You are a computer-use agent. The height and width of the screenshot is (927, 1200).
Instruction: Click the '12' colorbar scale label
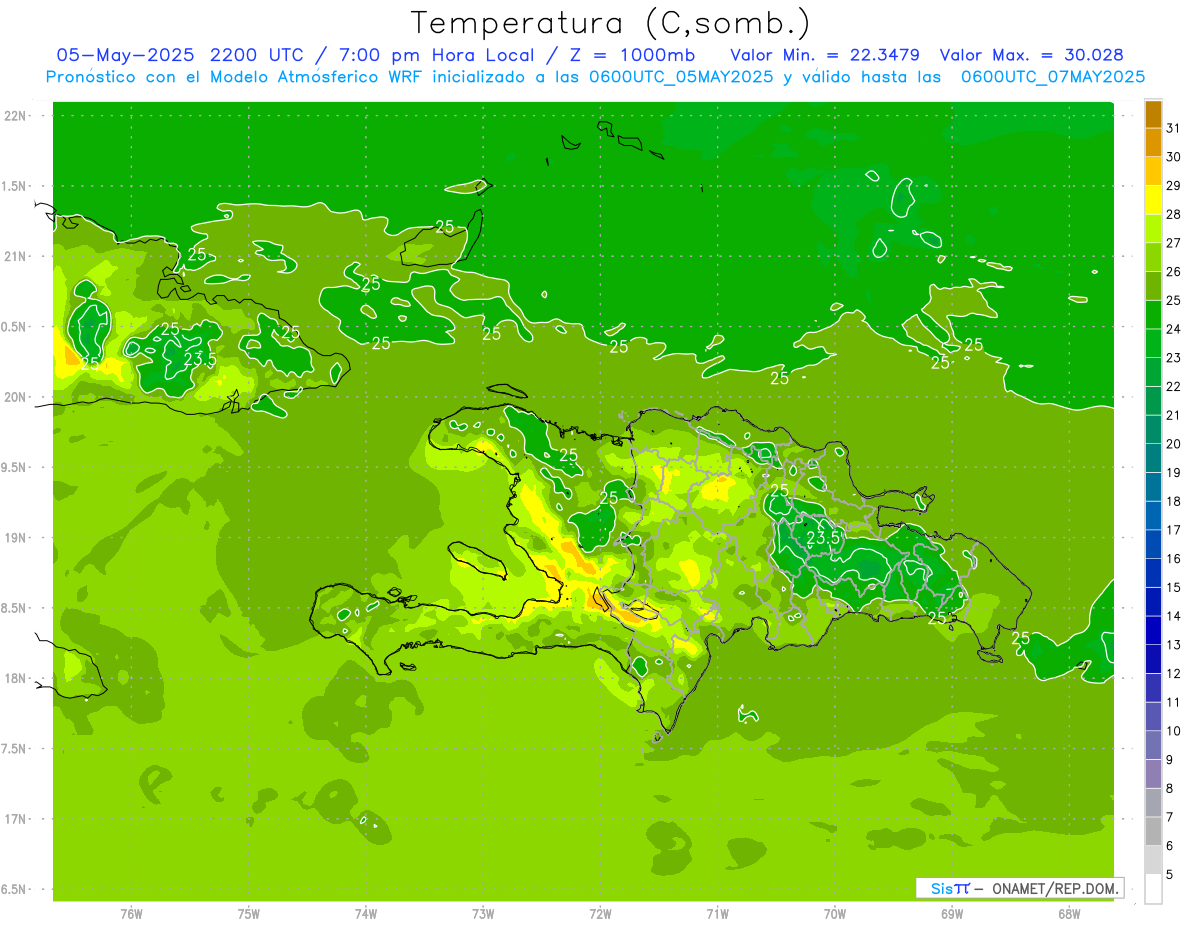click(x=1174, y=674)
